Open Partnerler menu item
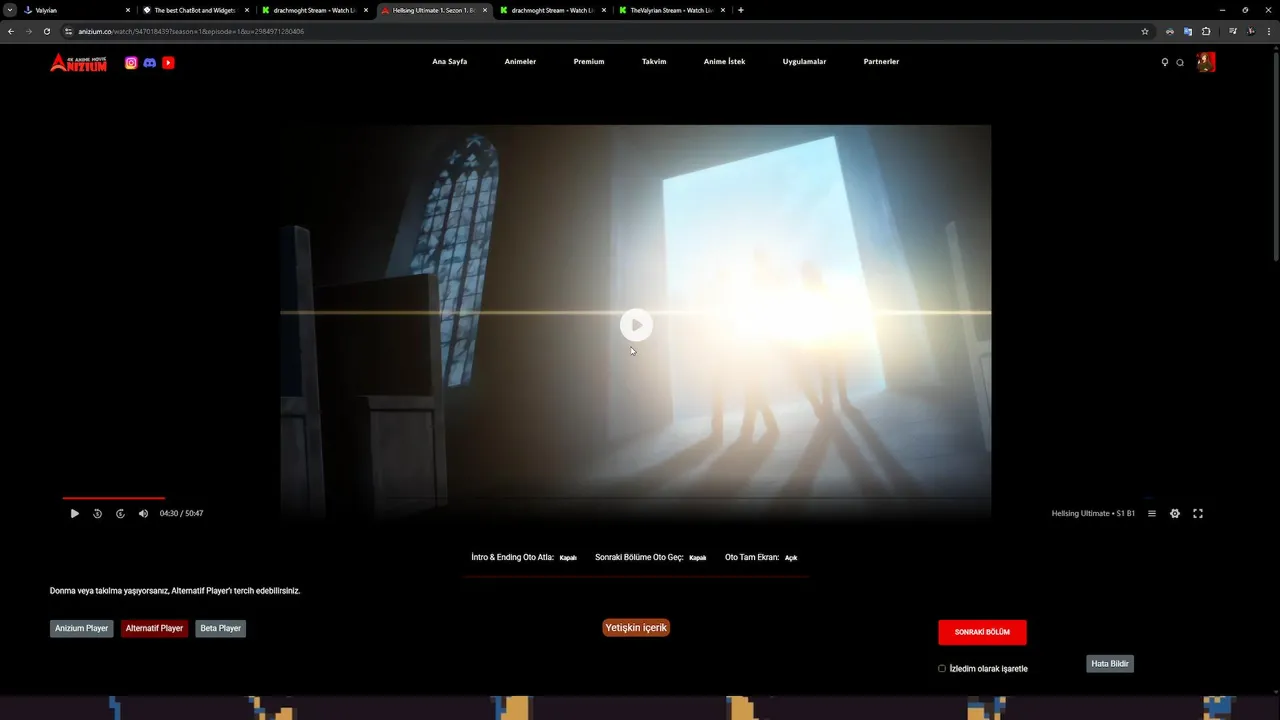This screenshot has height=720, width=1280. coord(881,62)
